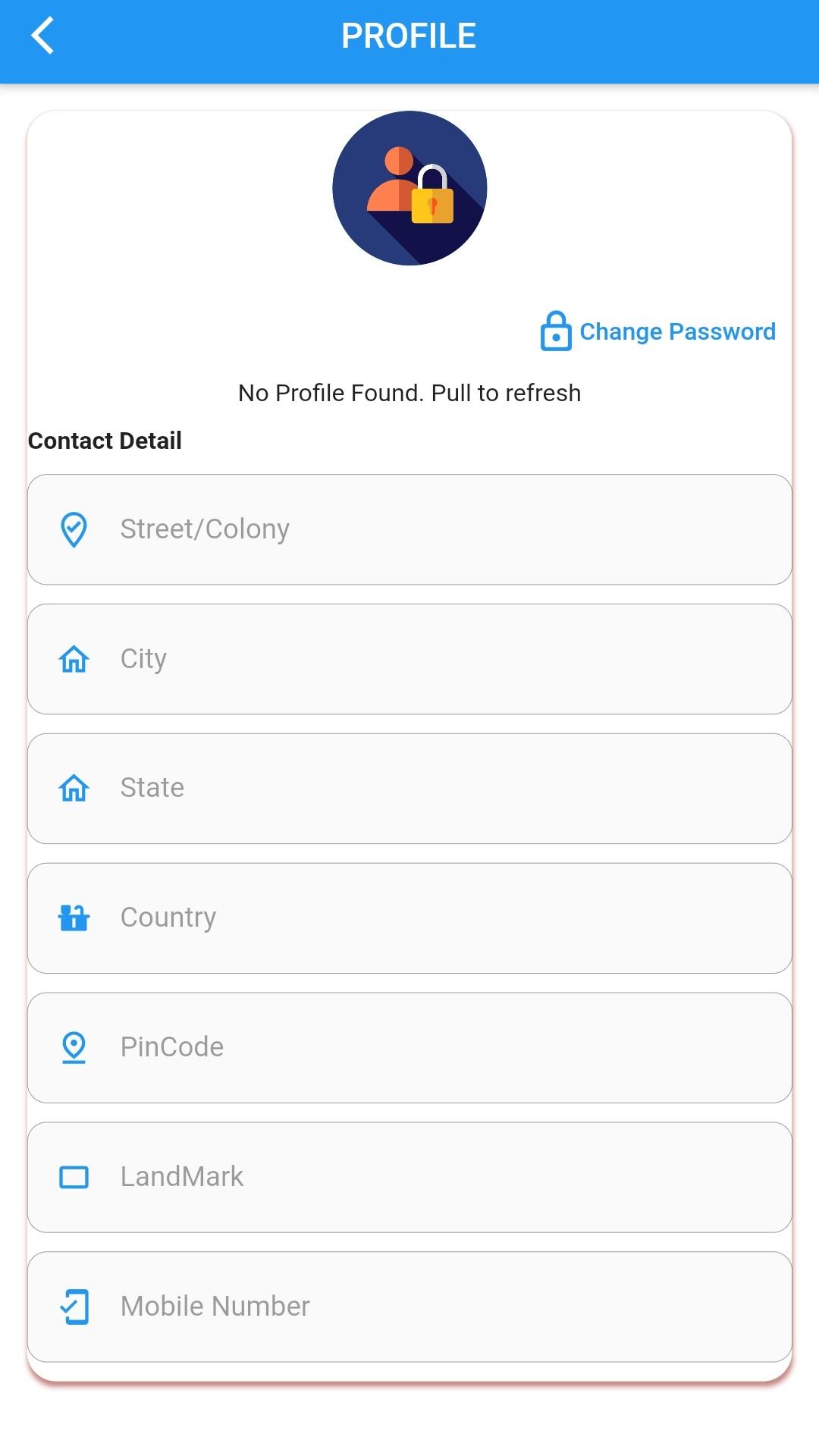Click the lock icon beside Change Password
819x1456 pixels.
pyautogui.click(x=556, y=331)
